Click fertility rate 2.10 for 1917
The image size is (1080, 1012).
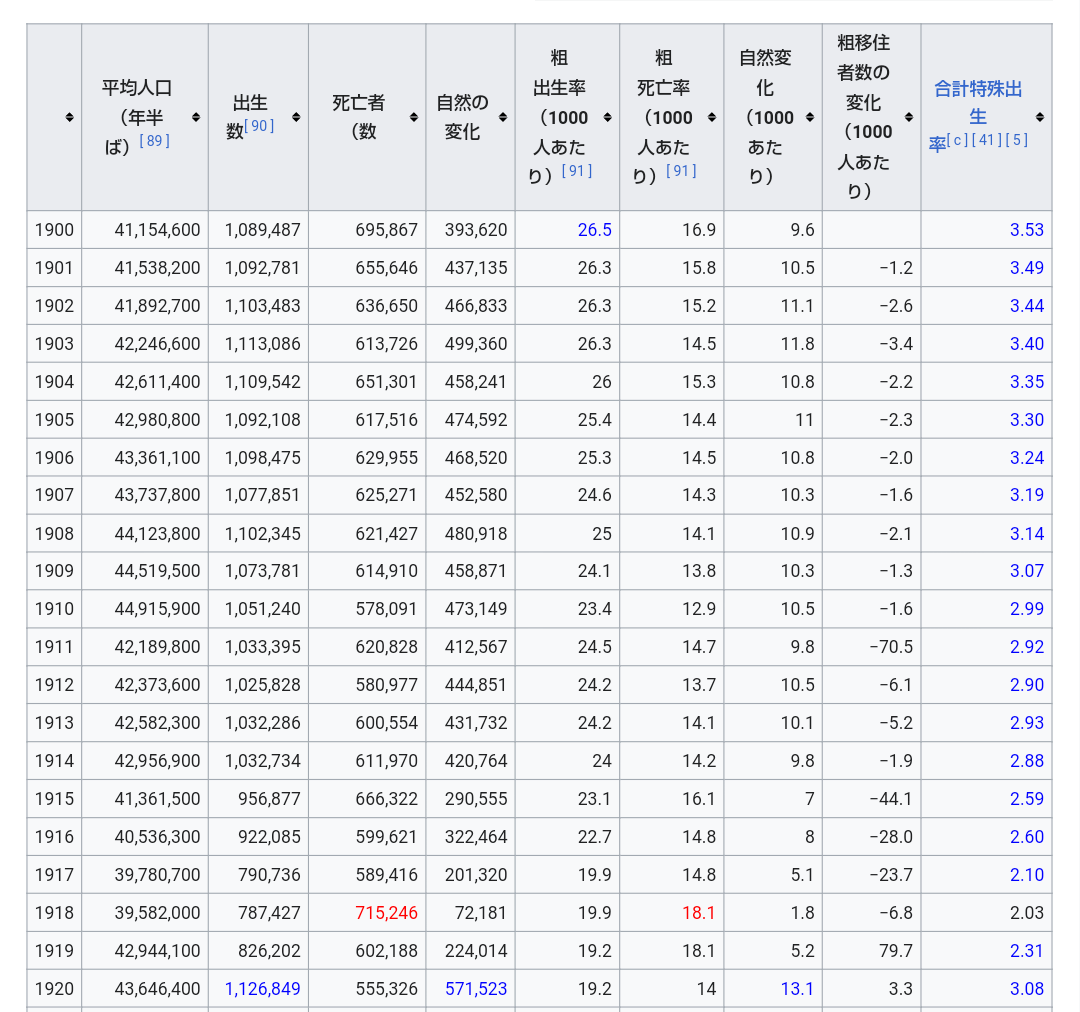pos(1027,875)
